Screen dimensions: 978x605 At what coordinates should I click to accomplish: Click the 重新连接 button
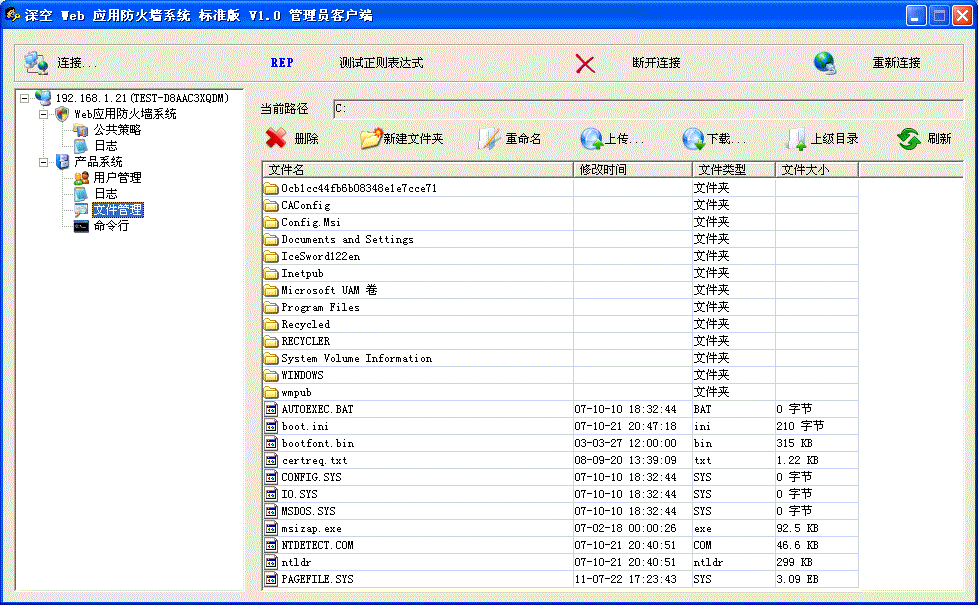coord(896,63)
